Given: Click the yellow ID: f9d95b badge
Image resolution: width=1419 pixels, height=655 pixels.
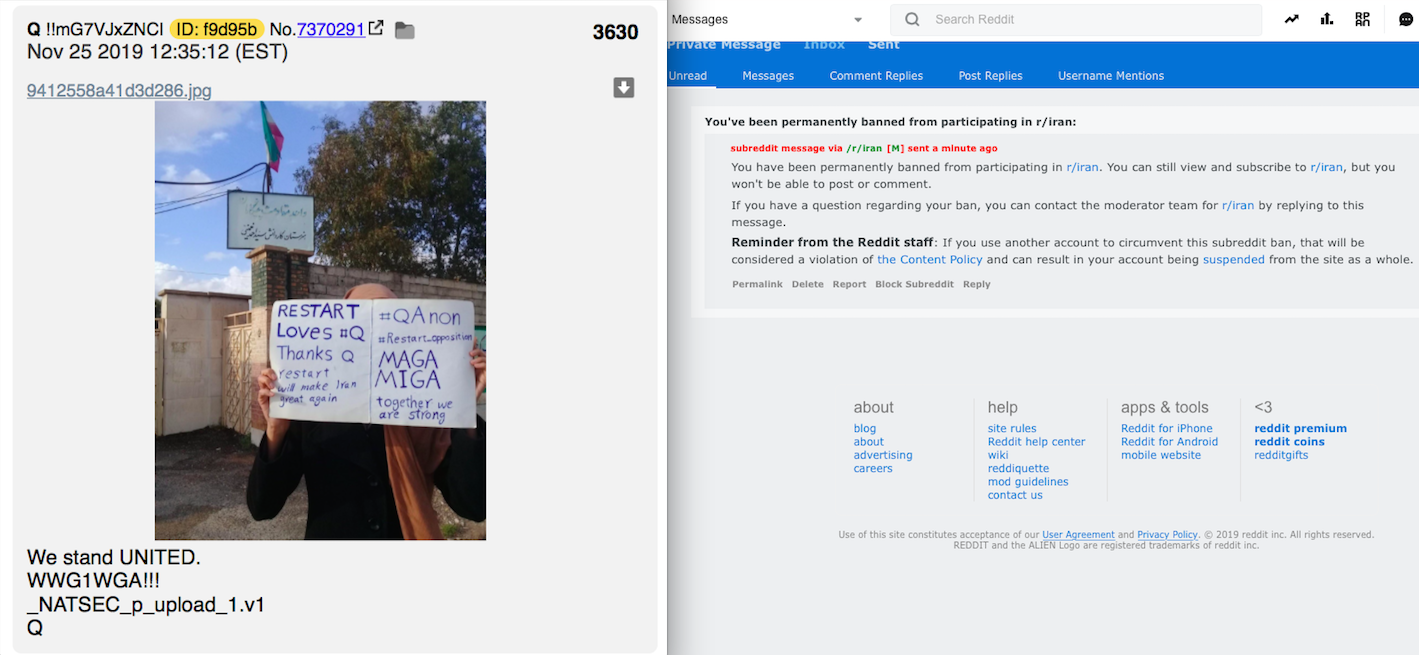Looking at the screenshot, I should tap(217, 30).
